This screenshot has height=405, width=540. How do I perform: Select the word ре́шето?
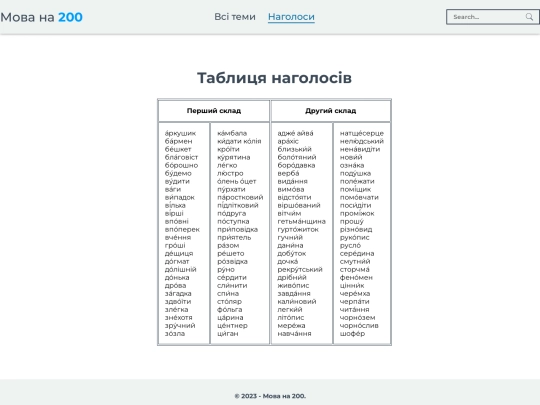[x=231, y=253]
